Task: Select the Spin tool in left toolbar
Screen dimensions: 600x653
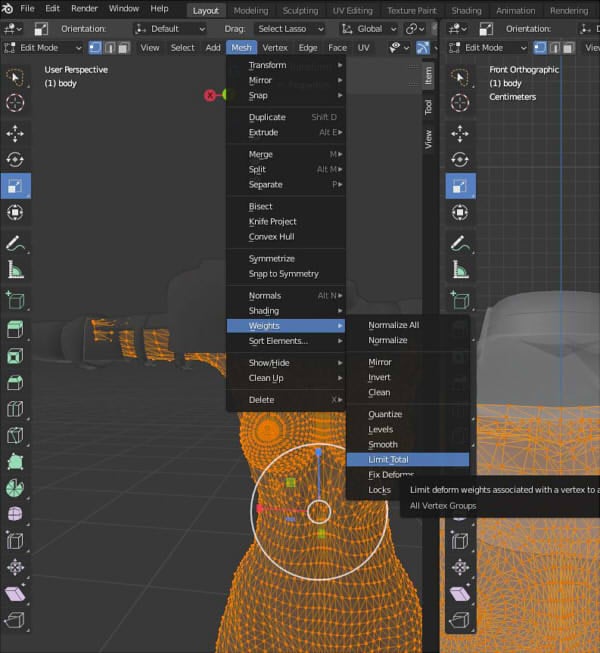Action: (15, 488)
